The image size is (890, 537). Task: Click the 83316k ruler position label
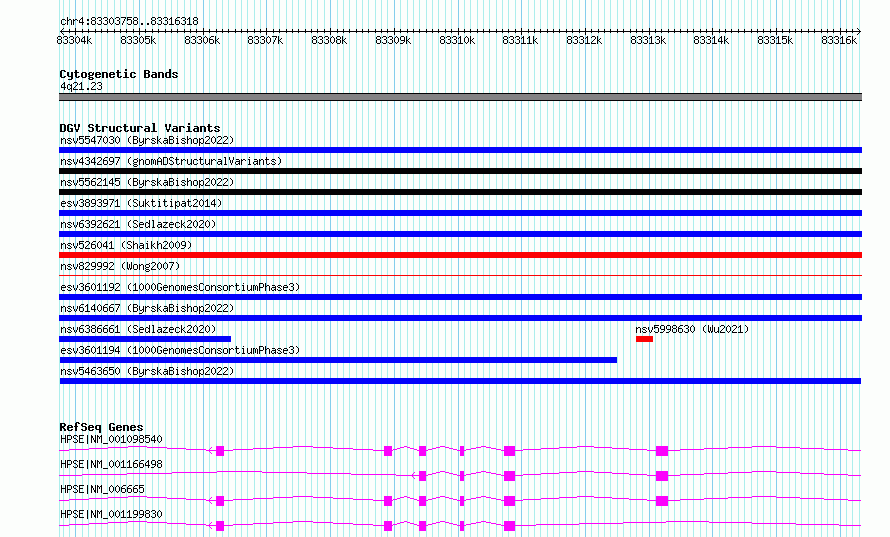(x=839, y=40)
